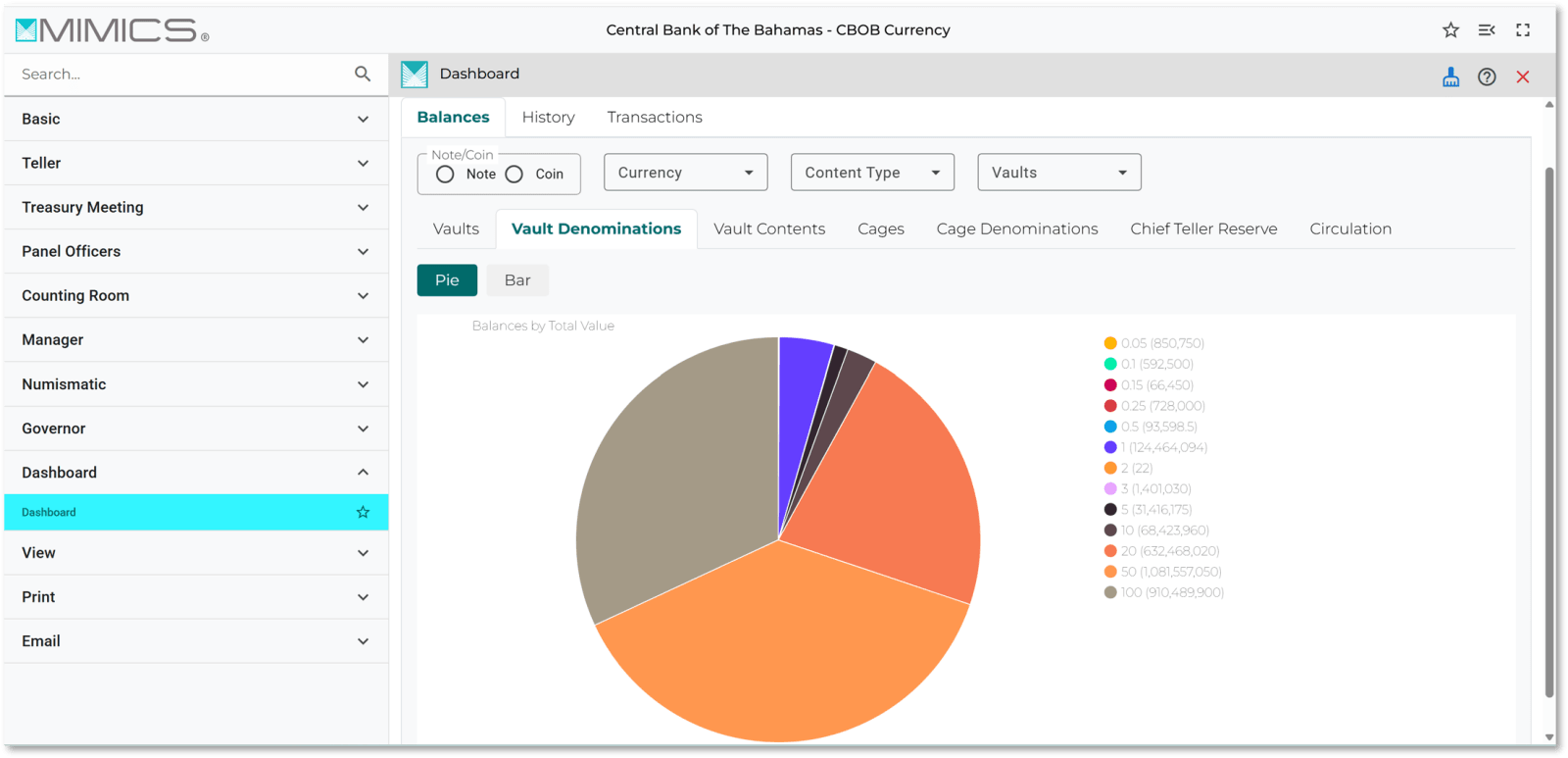Click the Dashboard panel logo icon
Image resolution: width=1568 pixels, height=758 pixels.
(415, 75)
